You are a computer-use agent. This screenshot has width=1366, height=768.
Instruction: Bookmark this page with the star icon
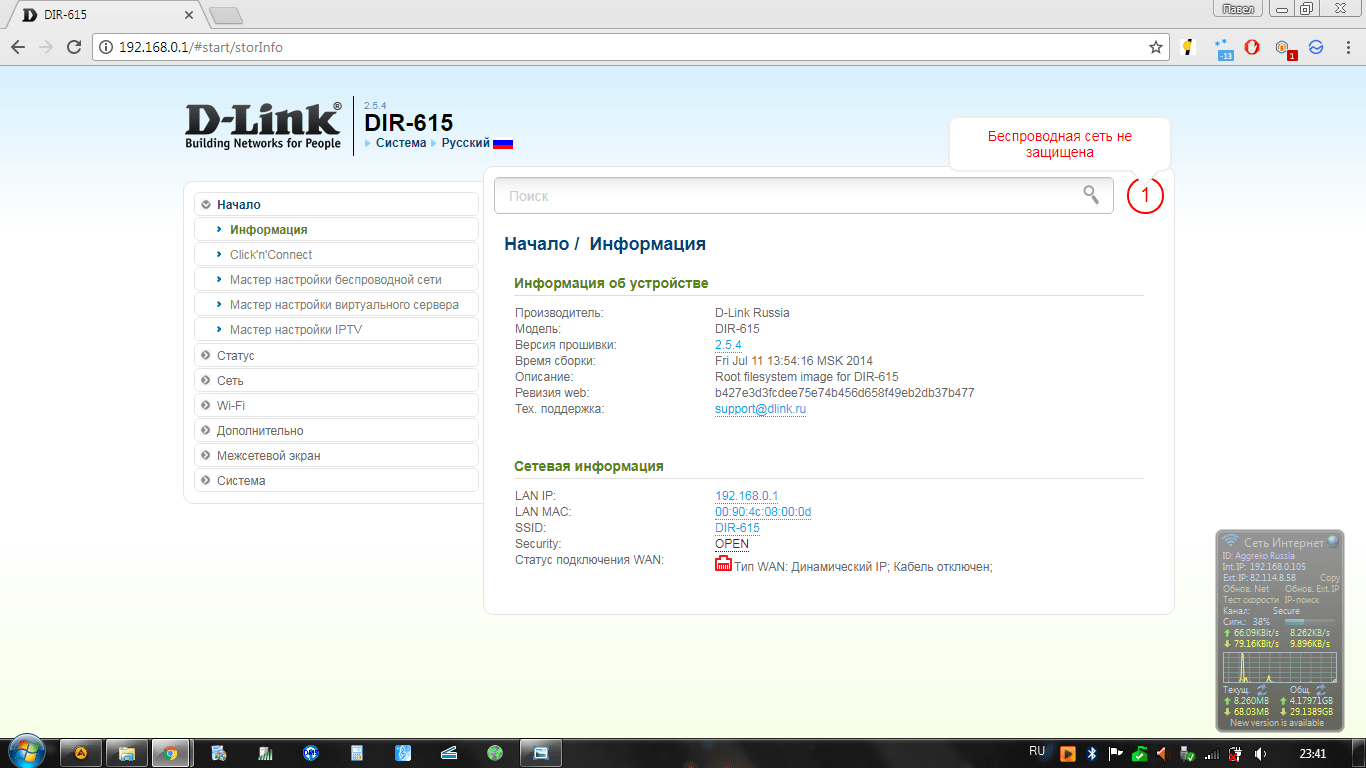click(x=1156, y=47)
